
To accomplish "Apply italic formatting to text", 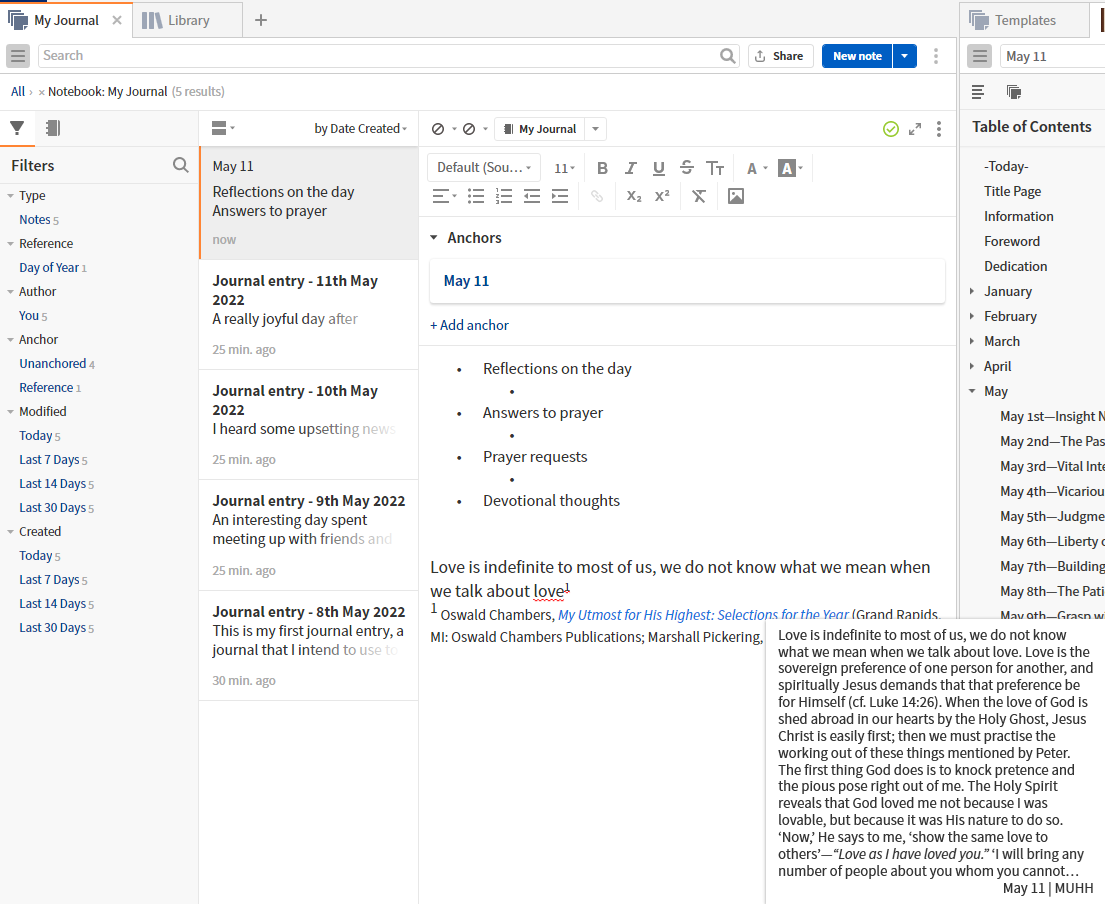I will pyautogui.click(x=630, y=168).
